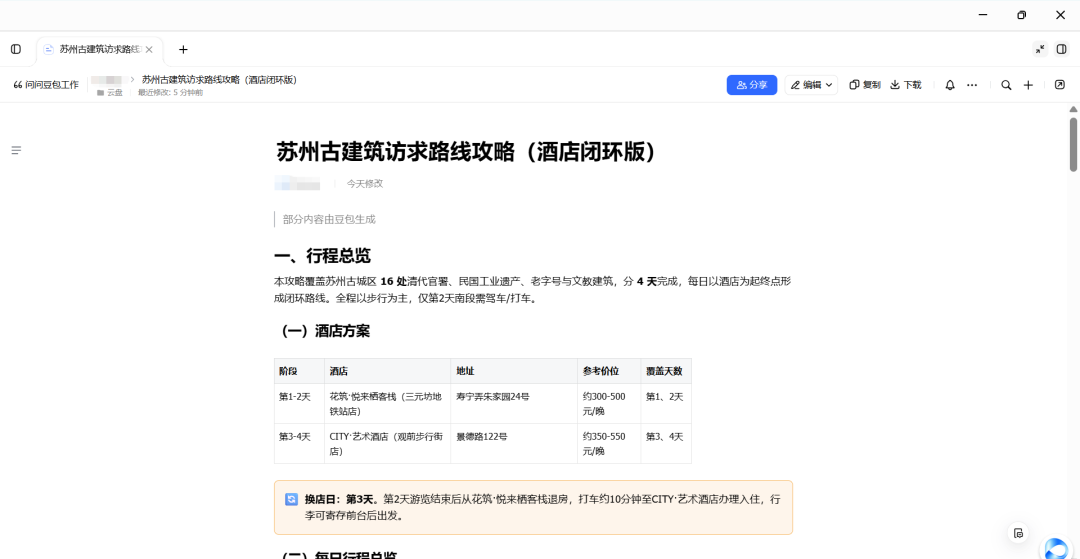Select the 酒店 table header cell
Screen dimensions: 1080x559
[x=388, y=371]
